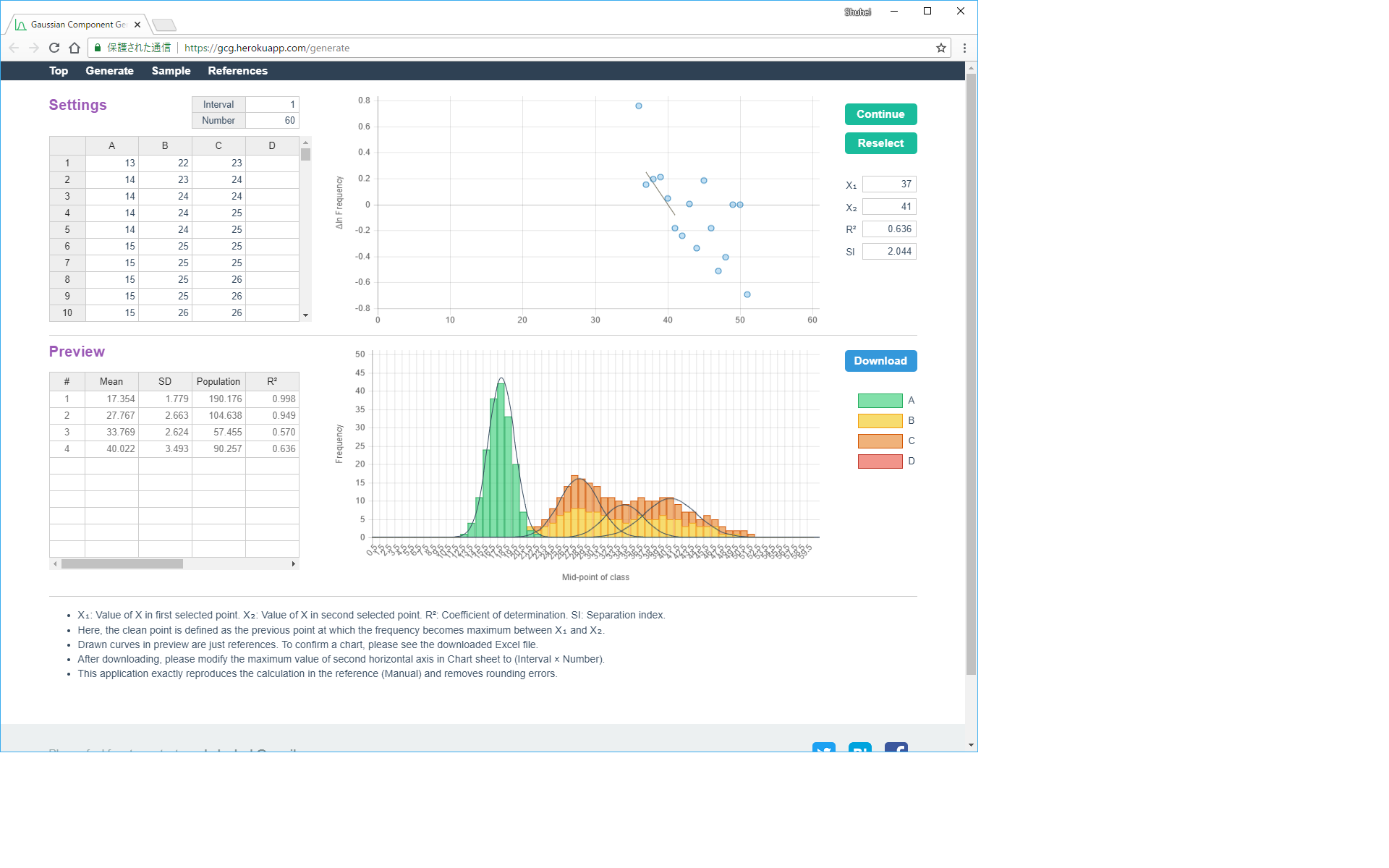Edit the Interval value field
The height and width of the screenshot is (868, 1389).
tap(272, 105)
